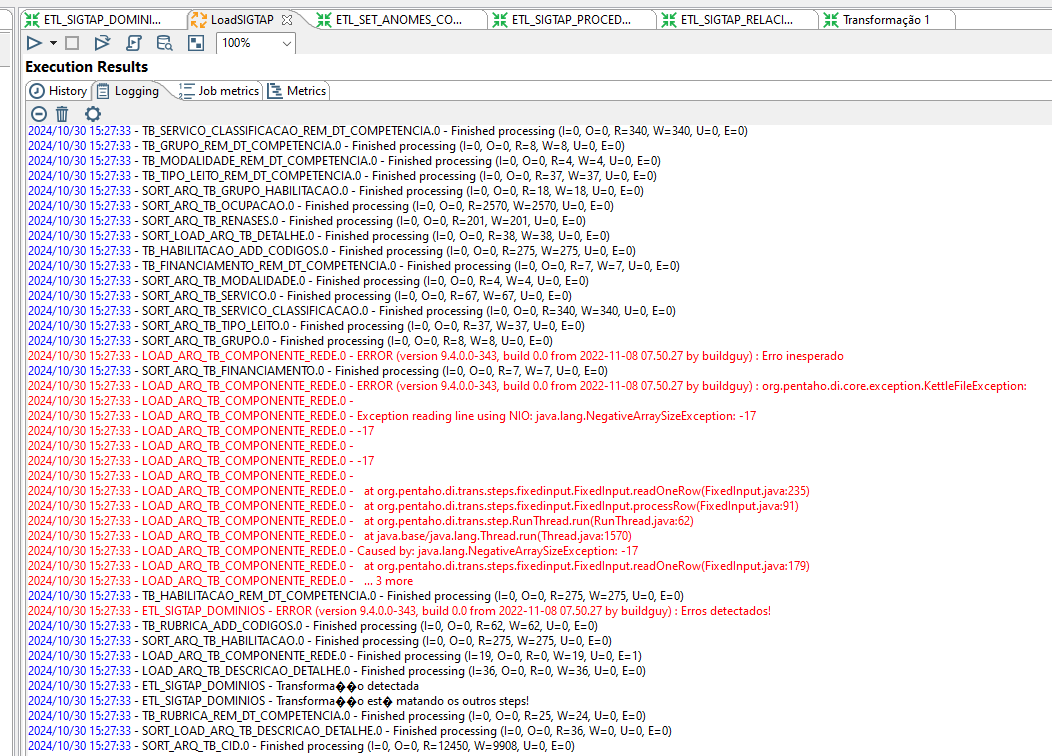Select the SORT_ARQ_TB_HABILITACAO.0 log line
1052x756 pixels.
(x=320, y=641)
